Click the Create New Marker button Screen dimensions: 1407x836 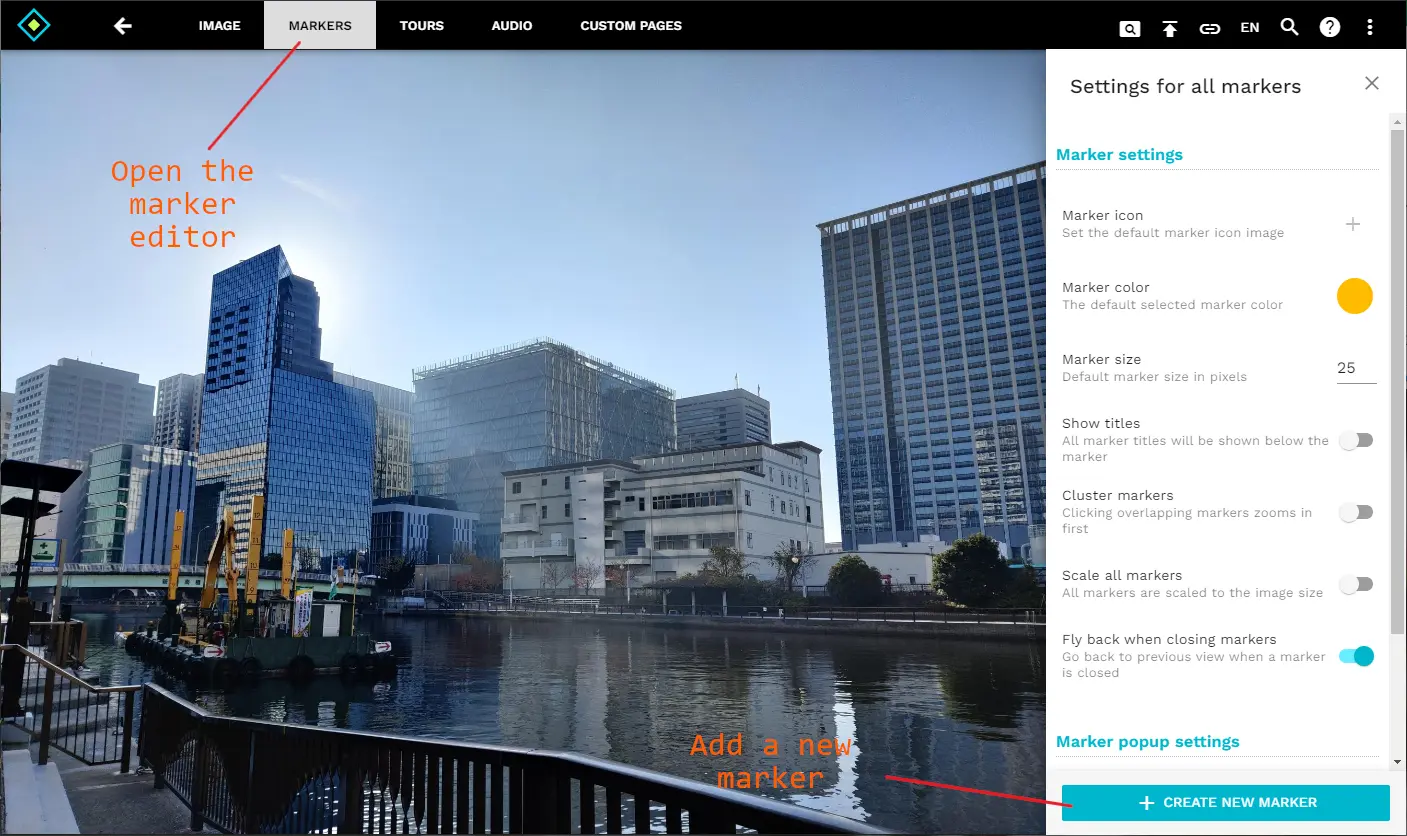click(1226, 802)
